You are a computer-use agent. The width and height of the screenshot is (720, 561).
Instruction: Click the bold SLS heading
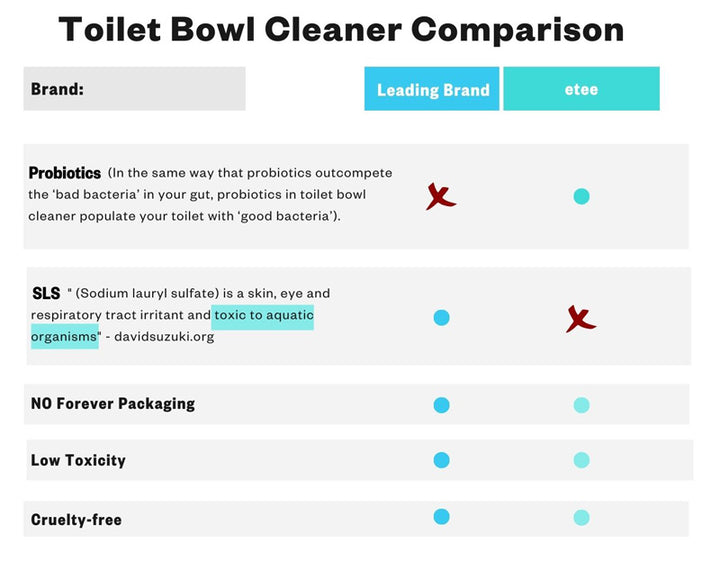point(46,293)
